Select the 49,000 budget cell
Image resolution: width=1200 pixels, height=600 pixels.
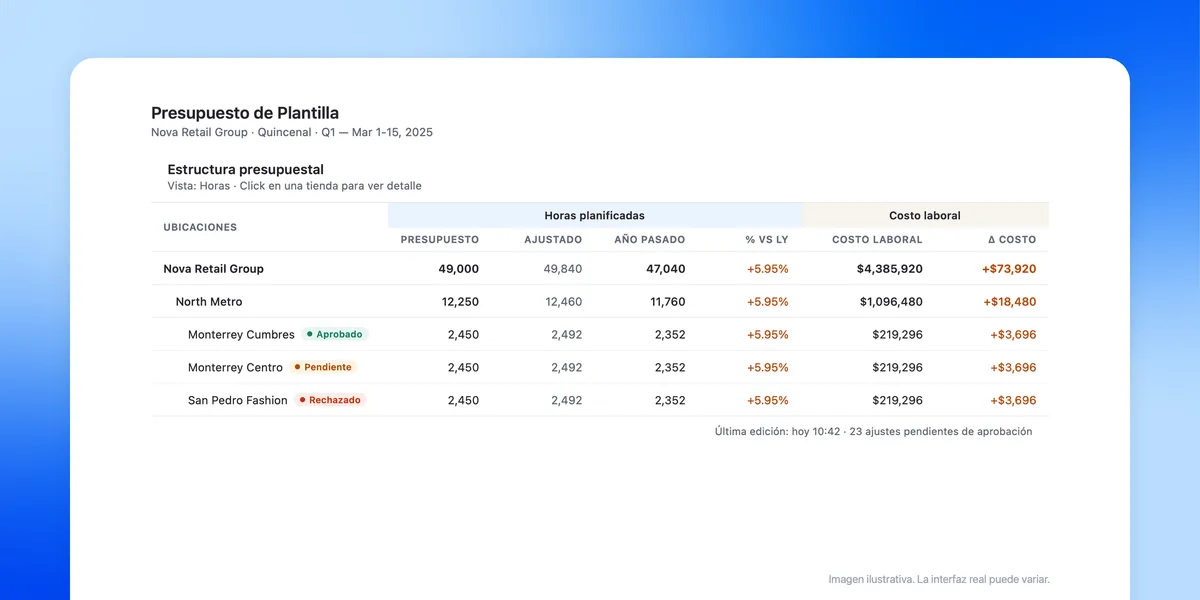click(x=458, y=269)
